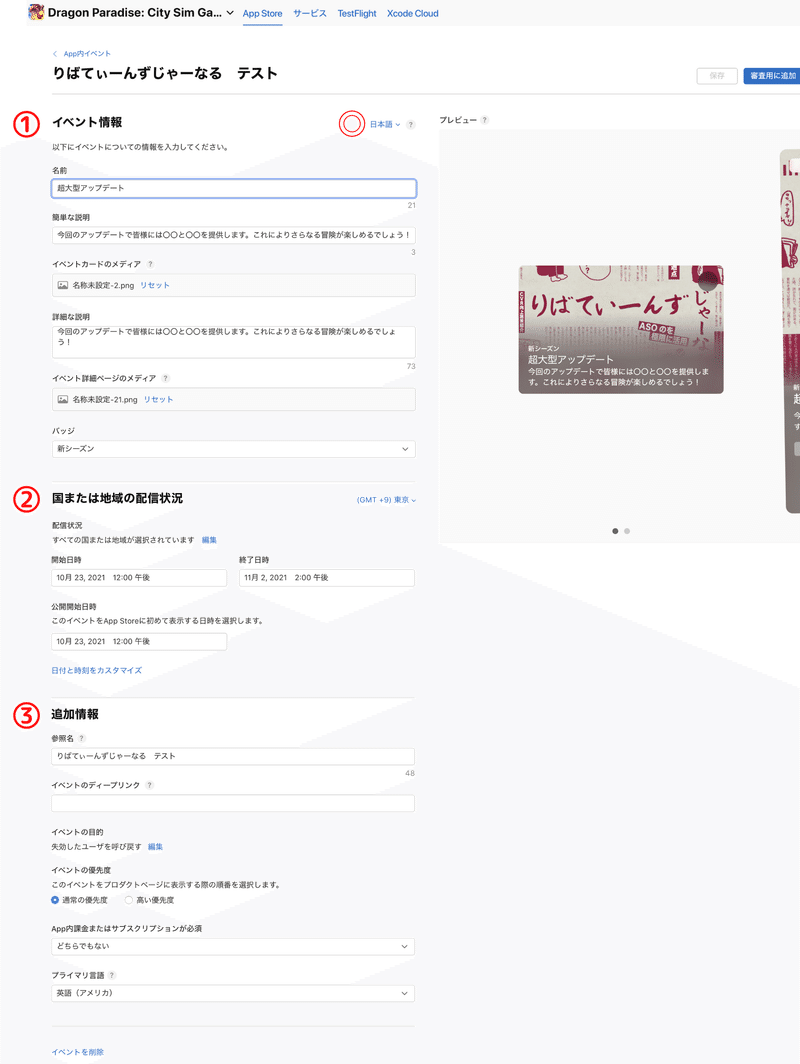Open the 日本語 language dropdown
Image resolution: width=800 pixels, height=1064 pixels.
tap(385, 124)
